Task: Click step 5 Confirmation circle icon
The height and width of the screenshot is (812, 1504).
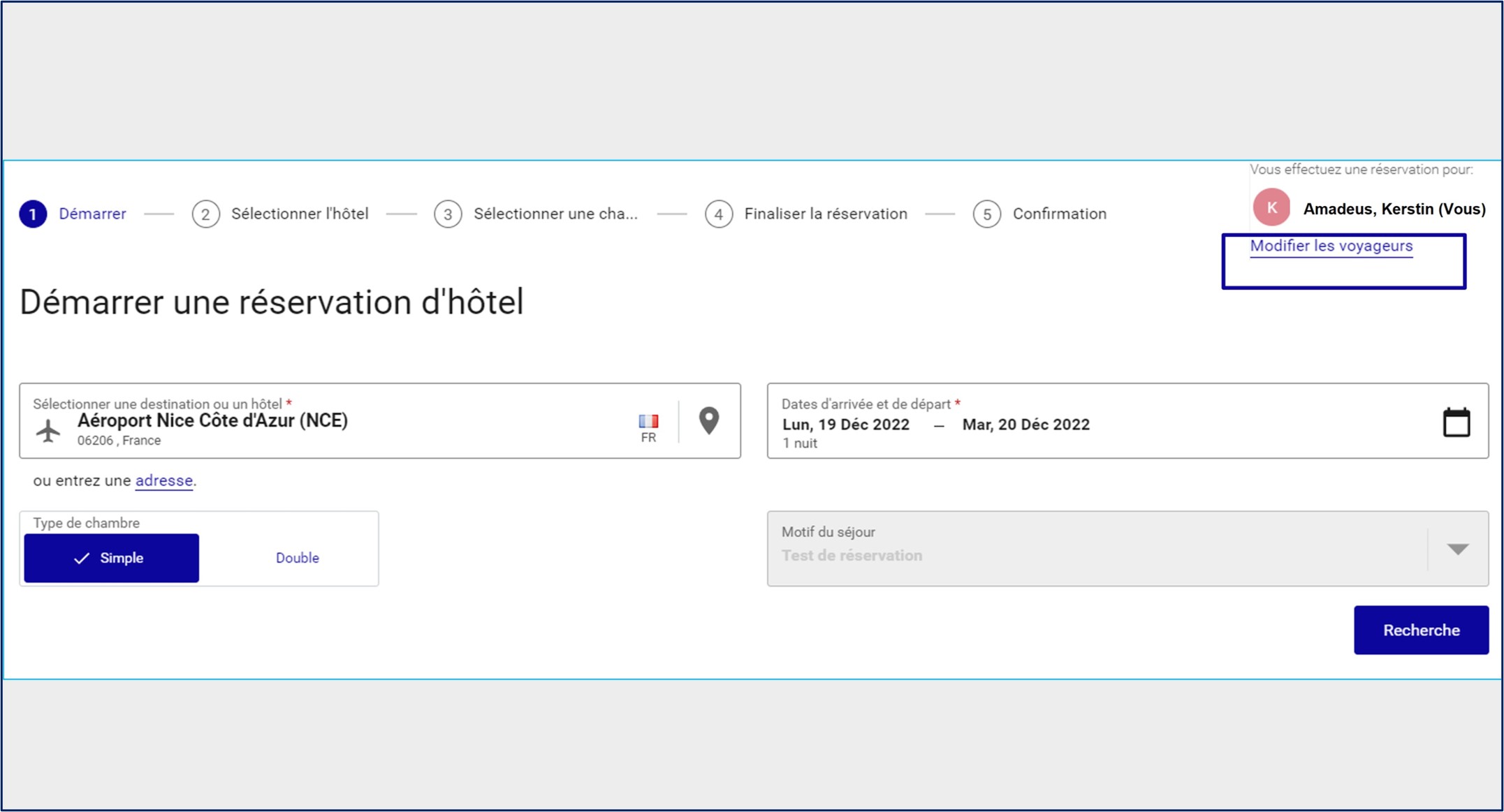Action: click(x=986, y=214)
